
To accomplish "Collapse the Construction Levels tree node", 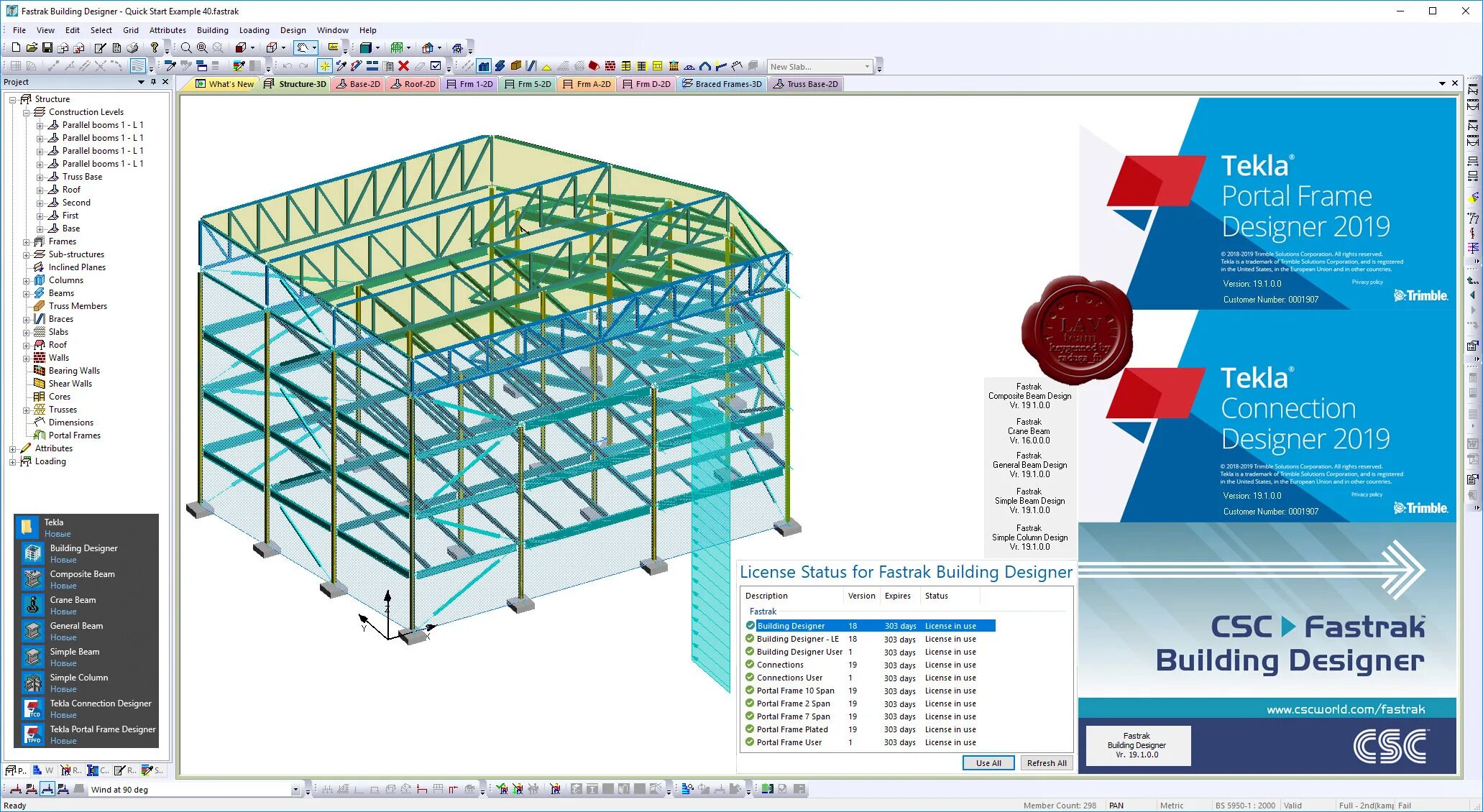I will [27, 112].
